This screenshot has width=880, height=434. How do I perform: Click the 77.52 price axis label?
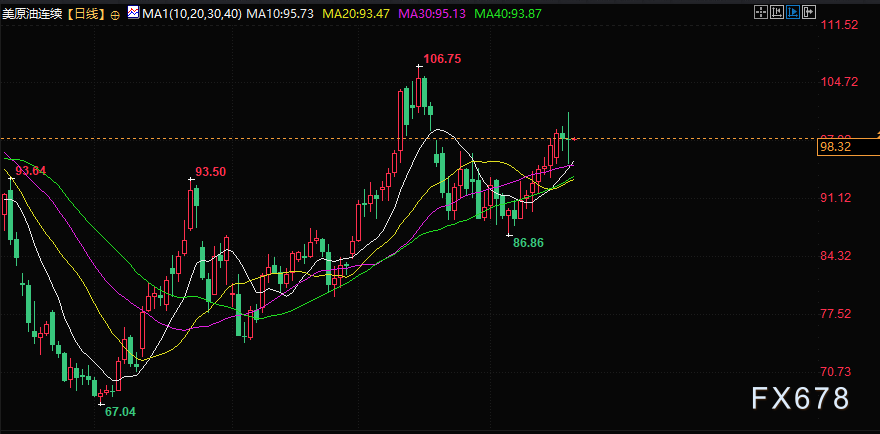click(838, 313)
